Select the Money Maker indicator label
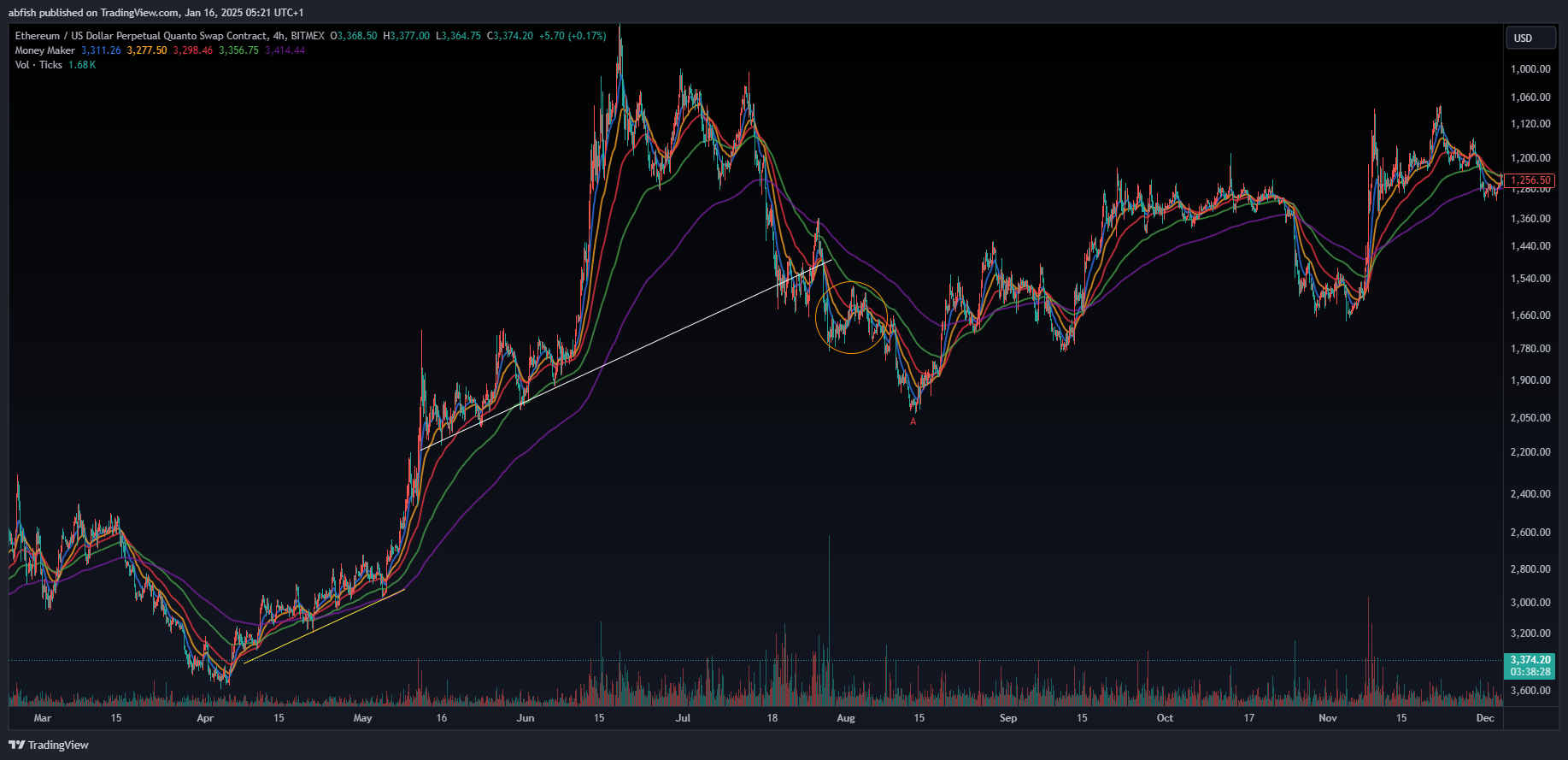This screenshot has width=1568, height=760. tap(44, 50)
